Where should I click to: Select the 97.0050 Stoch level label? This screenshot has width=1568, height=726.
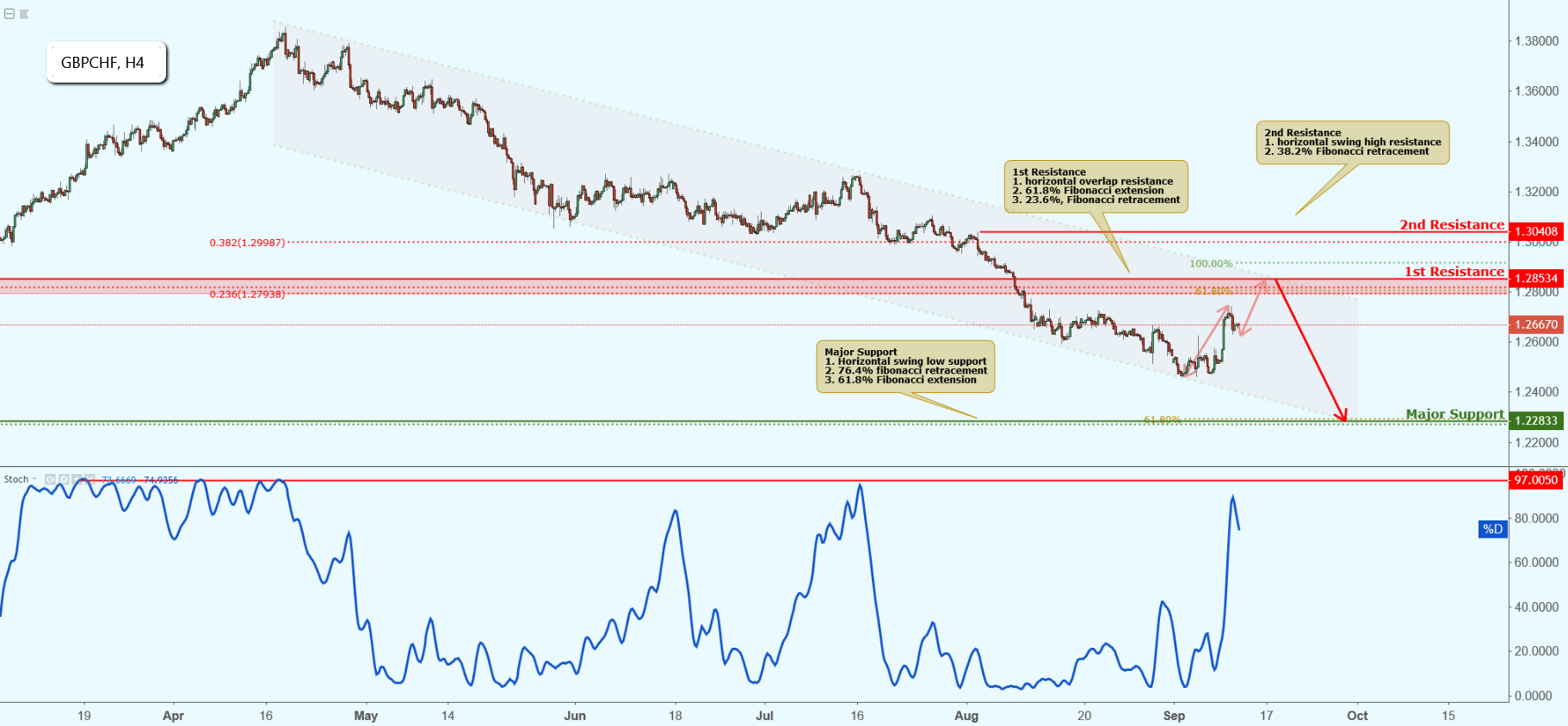[1536, 480]
